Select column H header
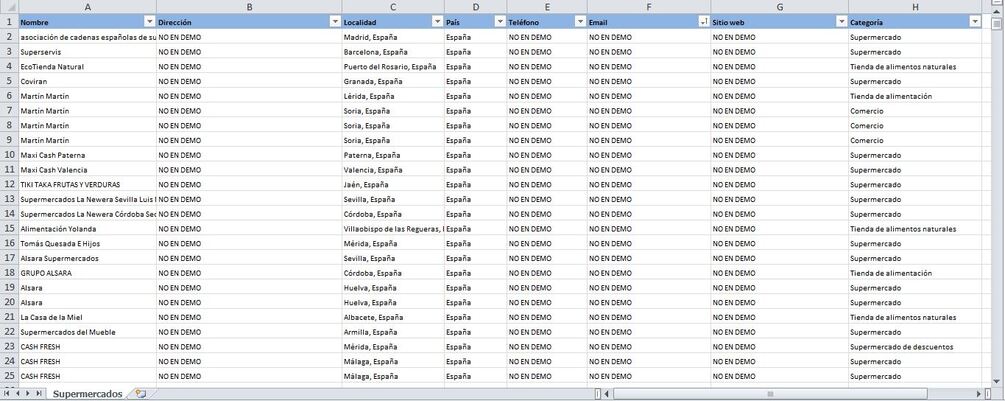Viewport: 1005px width, 401px height. (x=915, y=6)
